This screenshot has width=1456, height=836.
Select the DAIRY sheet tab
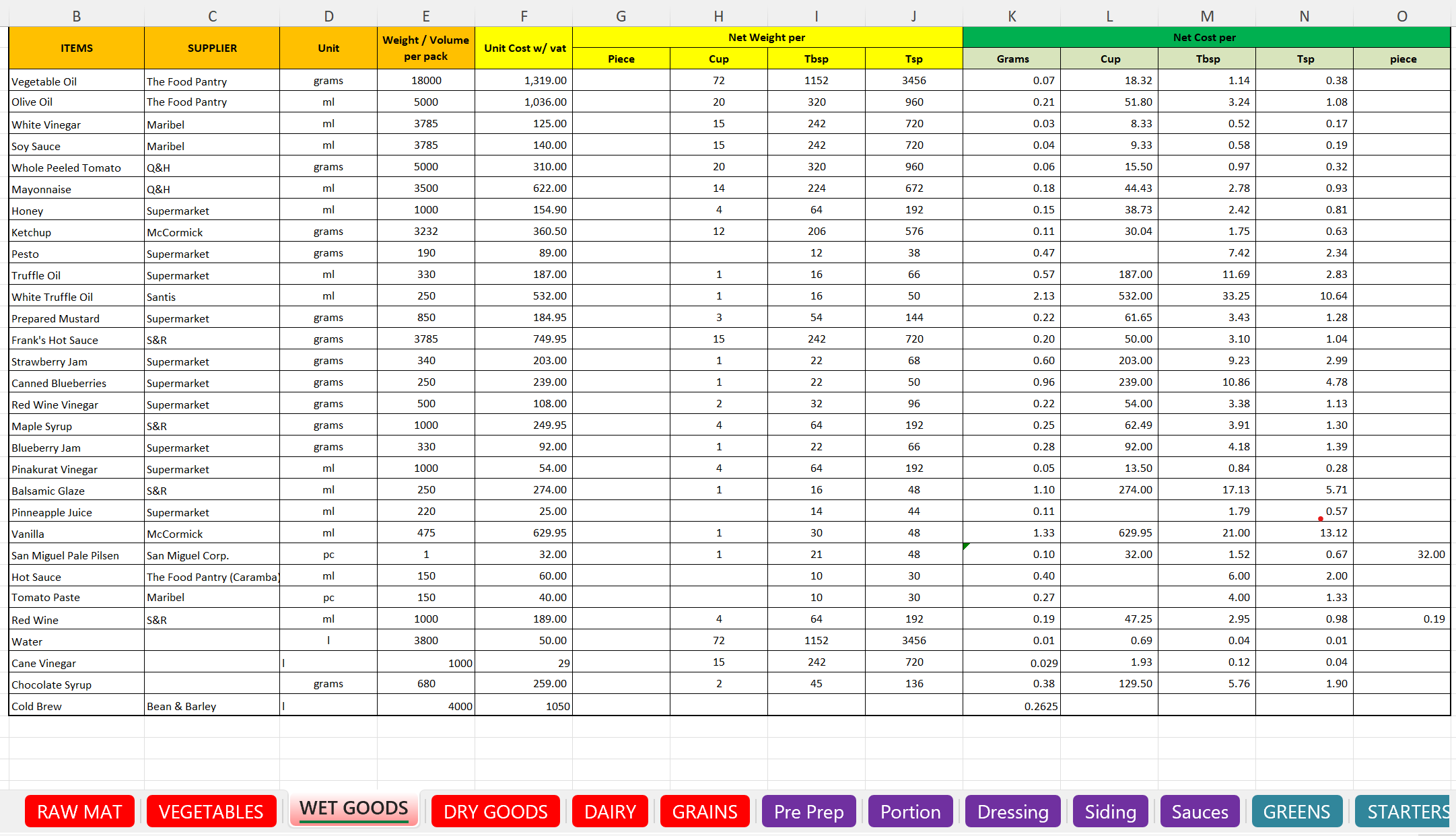tap(610, 812)
